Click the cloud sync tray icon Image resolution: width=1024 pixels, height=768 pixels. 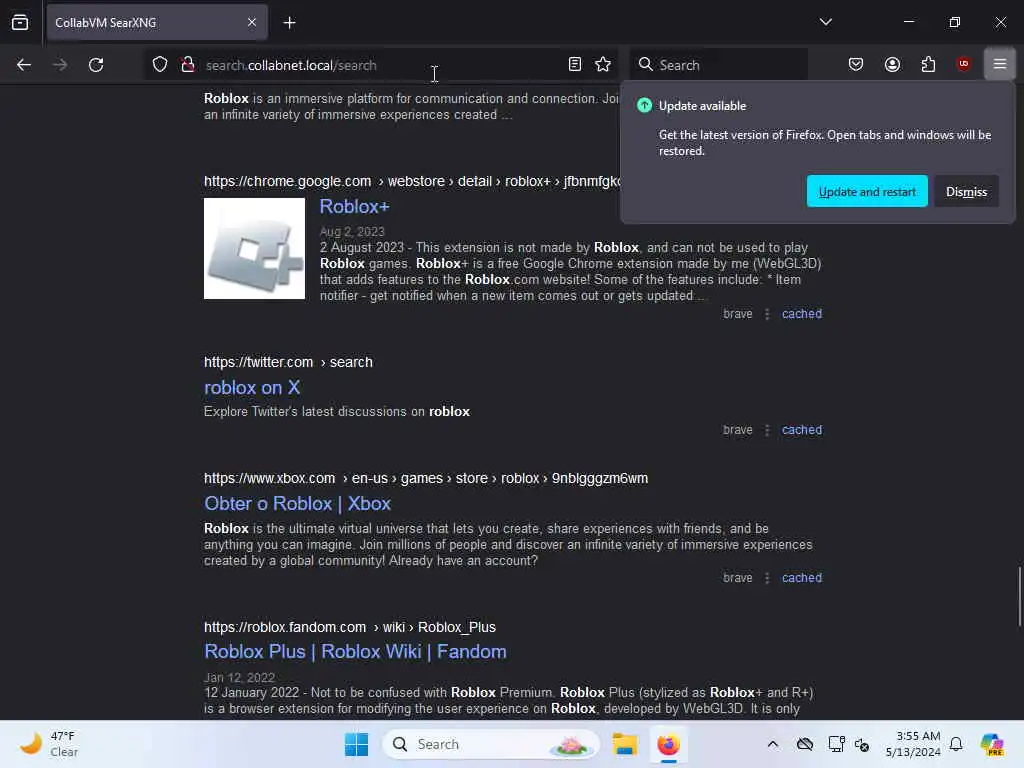[x=805, y=744]
